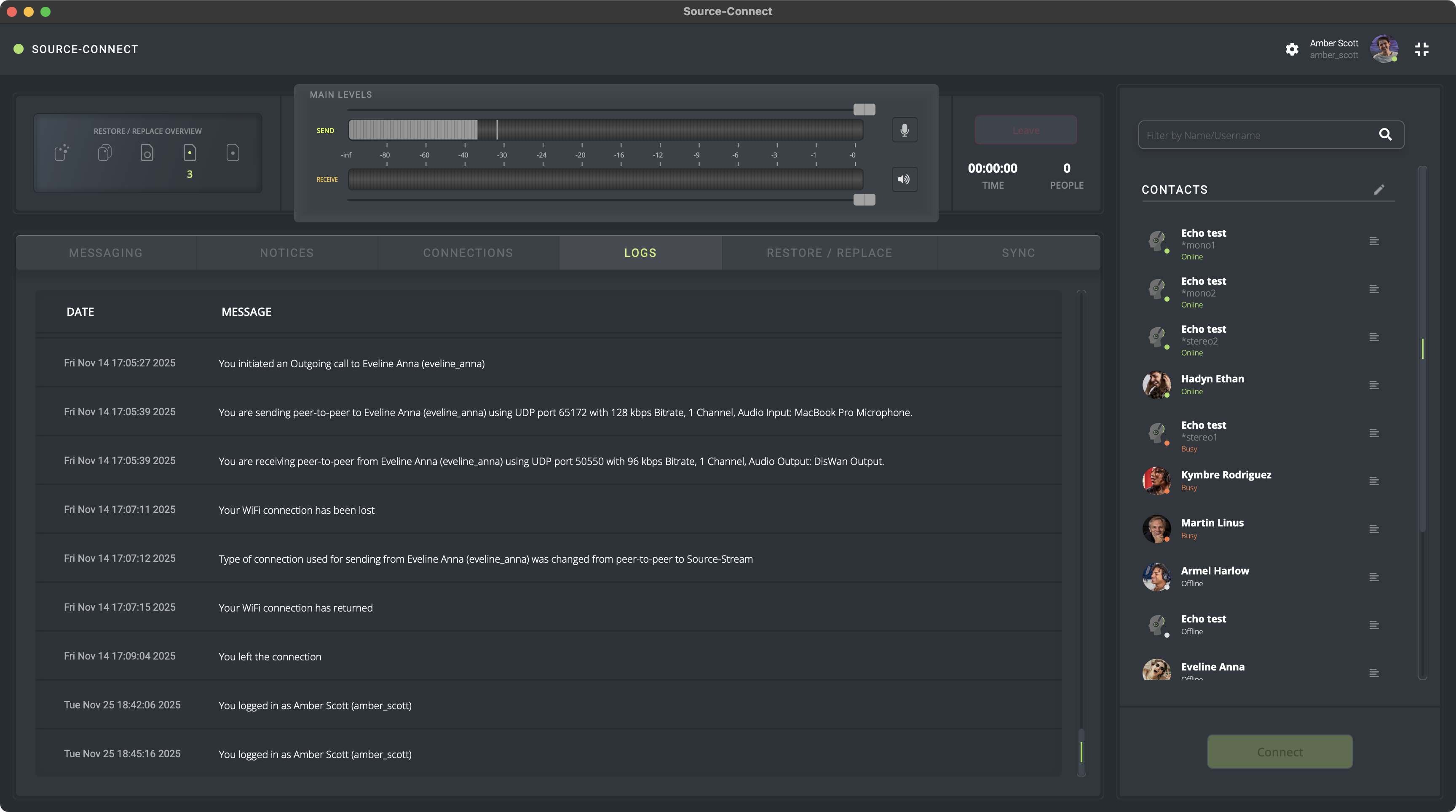Switch to the Restore / Replace tab
The image size is (1456, 812).
(x=829, y=253)
